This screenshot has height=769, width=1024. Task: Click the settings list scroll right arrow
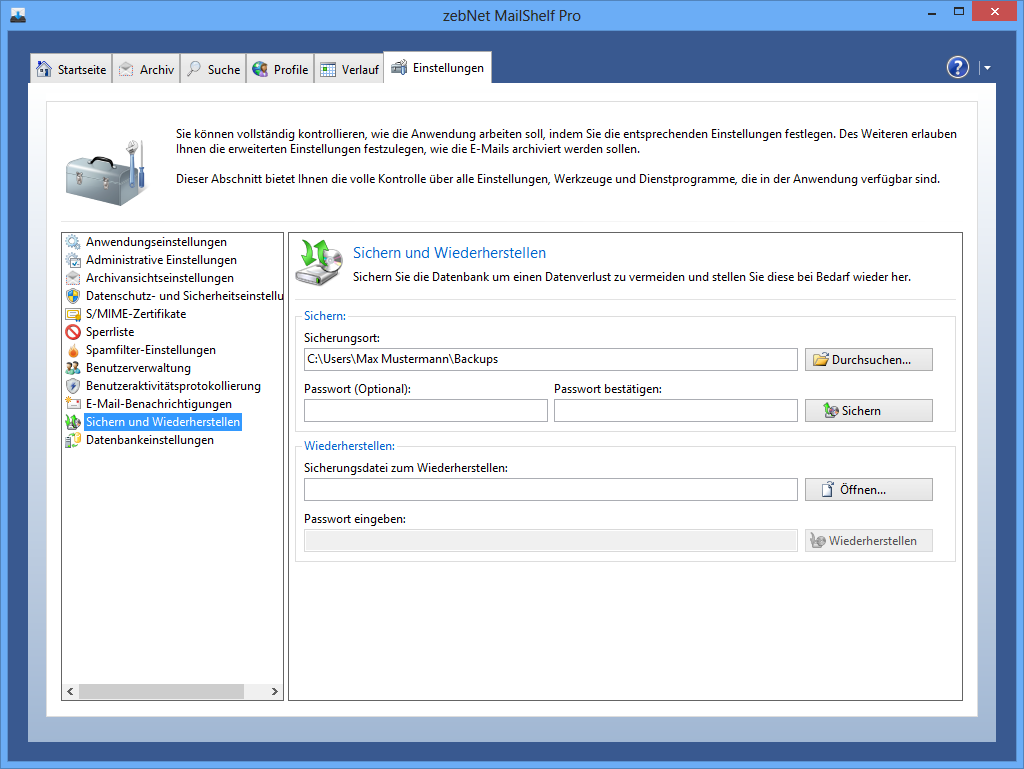click(274, 691)
